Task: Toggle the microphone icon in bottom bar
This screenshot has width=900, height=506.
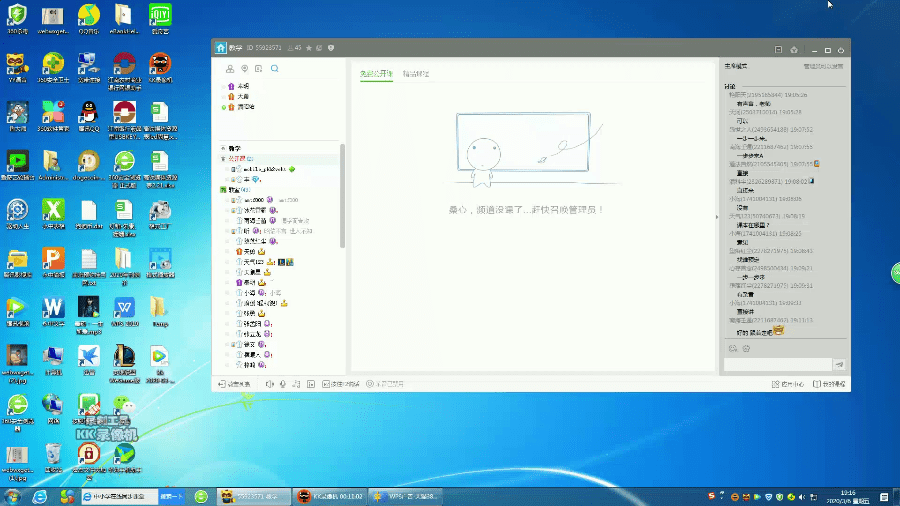Action: pyautogui.click(x=283, y=384)
